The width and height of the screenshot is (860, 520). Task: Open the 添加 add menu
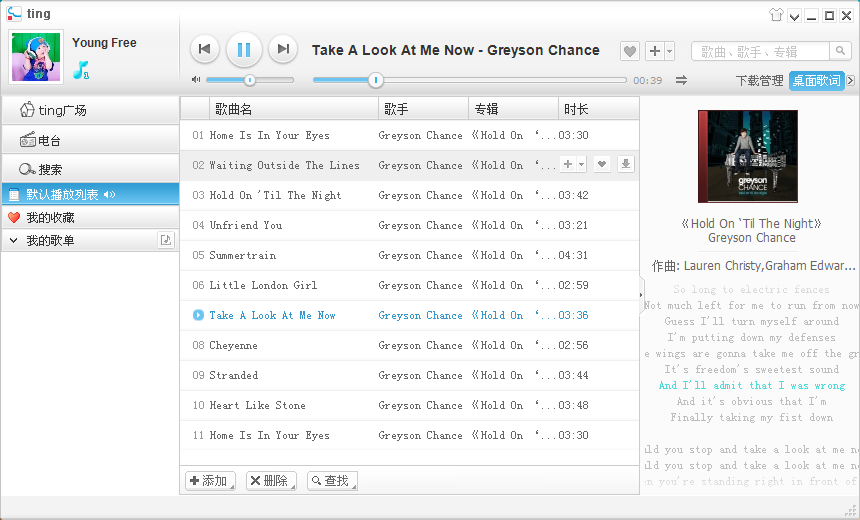(211, 481)
